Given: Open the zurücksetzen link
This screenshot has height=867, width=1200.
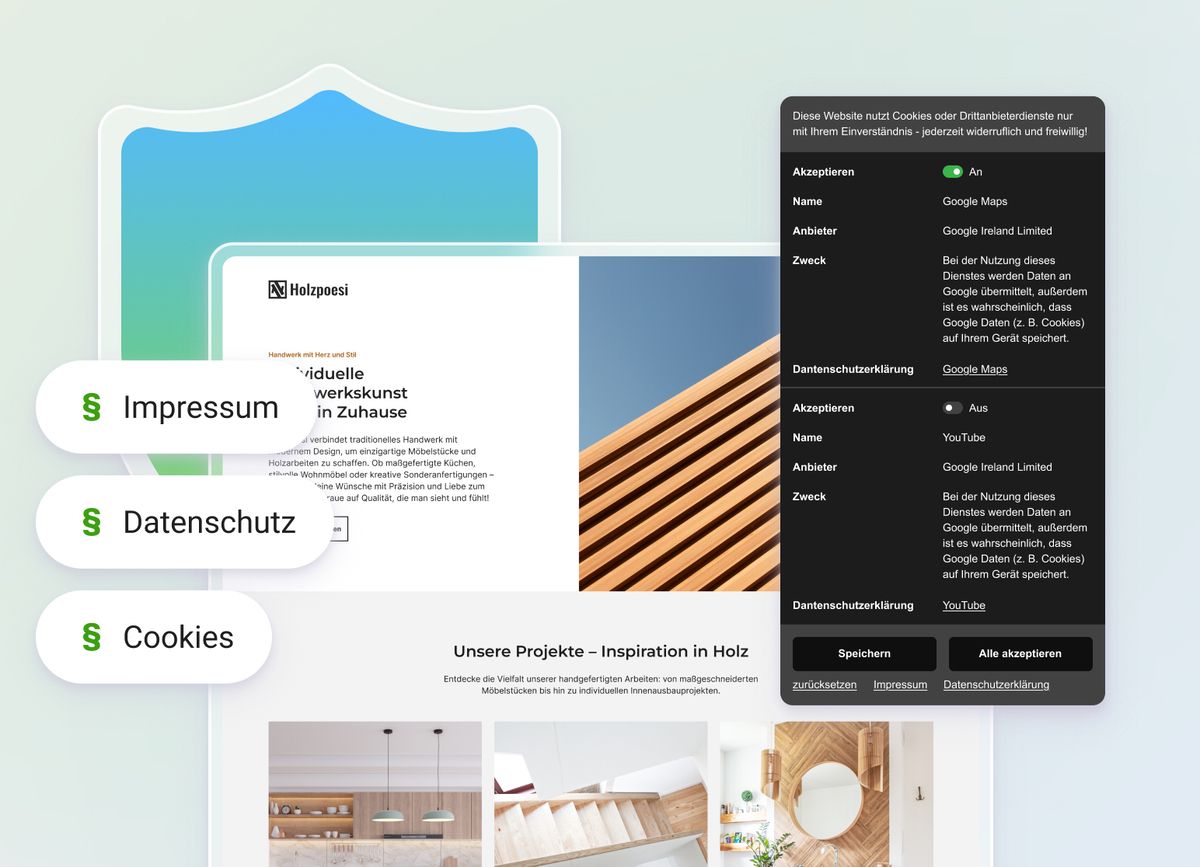Looking at the screenshot, I should 825,685.
